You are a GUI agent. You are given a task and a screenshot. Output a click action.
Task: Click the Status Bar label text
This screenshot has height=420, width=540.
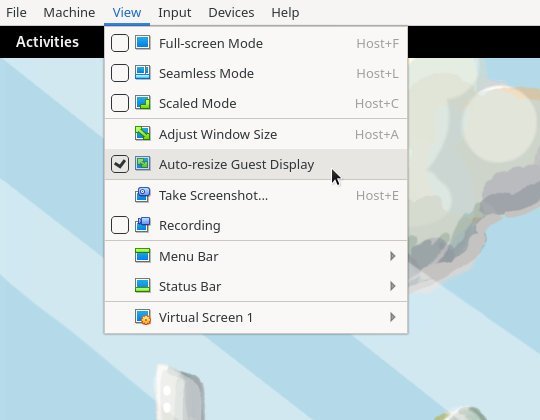[x=190, y=286]
